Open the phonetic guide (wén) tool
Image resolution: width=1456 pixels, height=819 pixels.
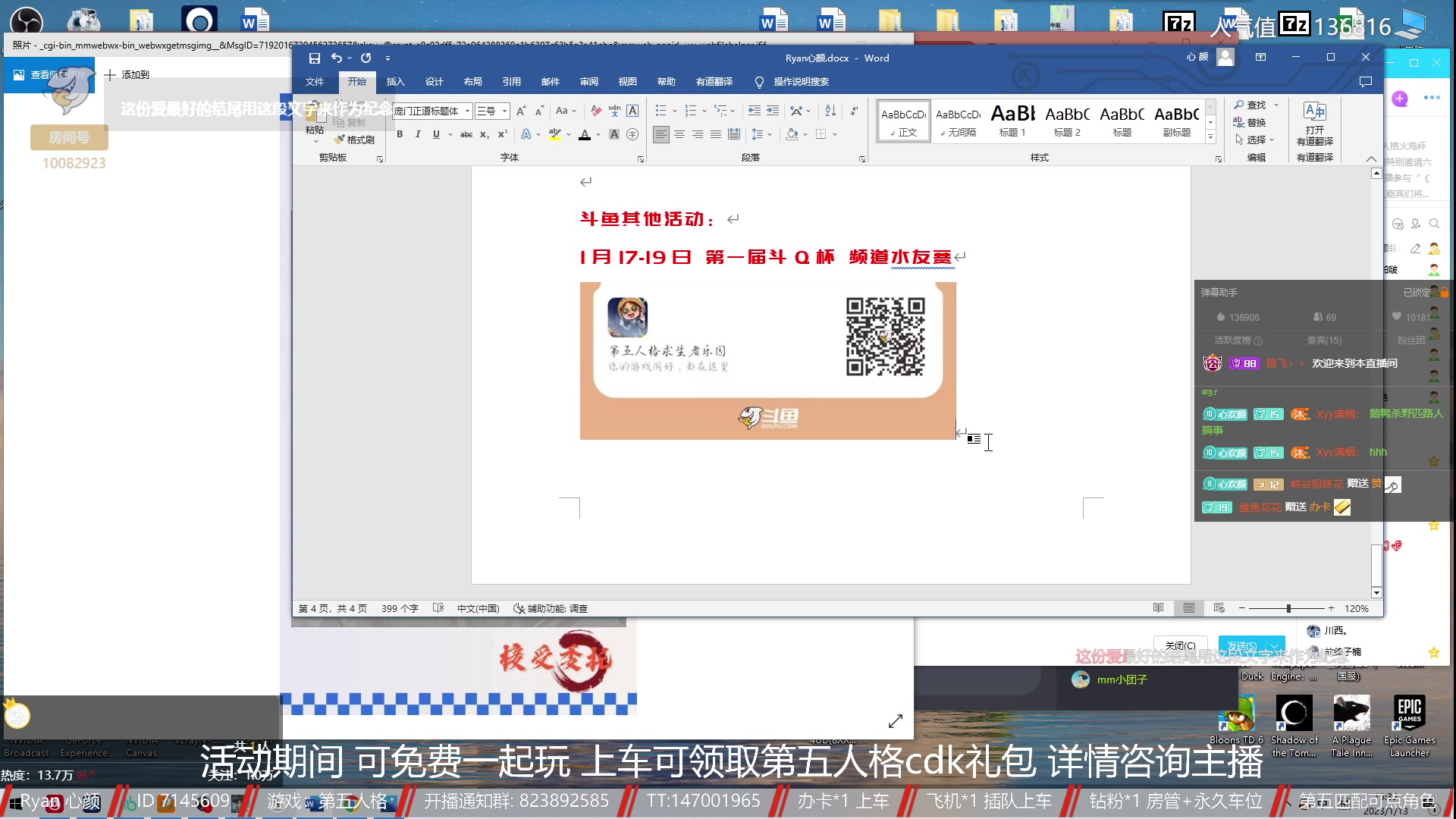coord(614,111)
